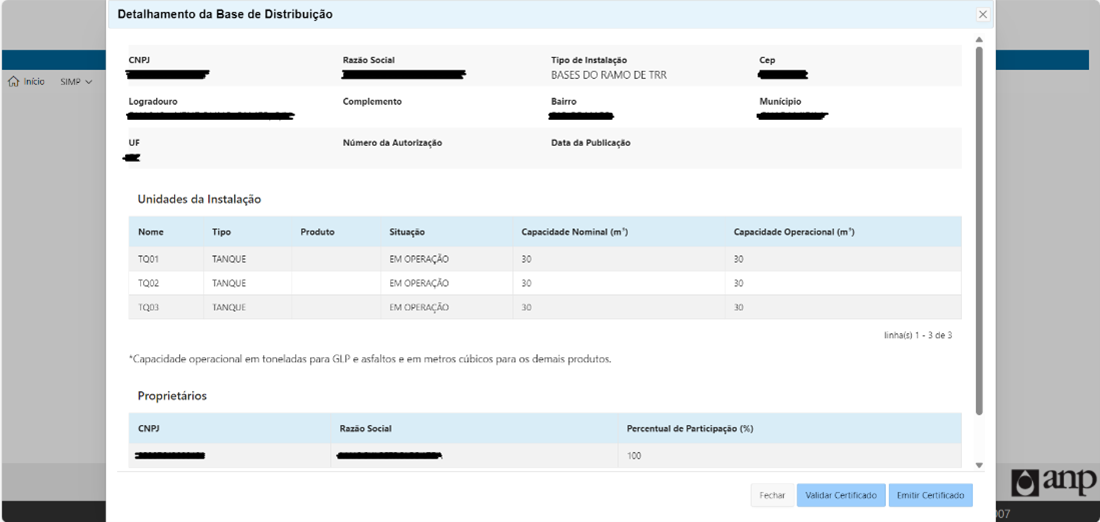Click the scrollbar down arrow
This screenshot has height=522, width=1100.
pyautogui.click(x=979, y=465)
